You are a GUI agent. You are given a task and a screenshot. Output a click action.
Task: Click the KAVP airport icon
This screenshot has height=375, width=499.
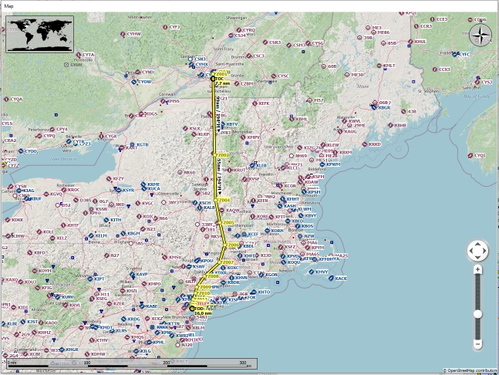pos(132,274)
